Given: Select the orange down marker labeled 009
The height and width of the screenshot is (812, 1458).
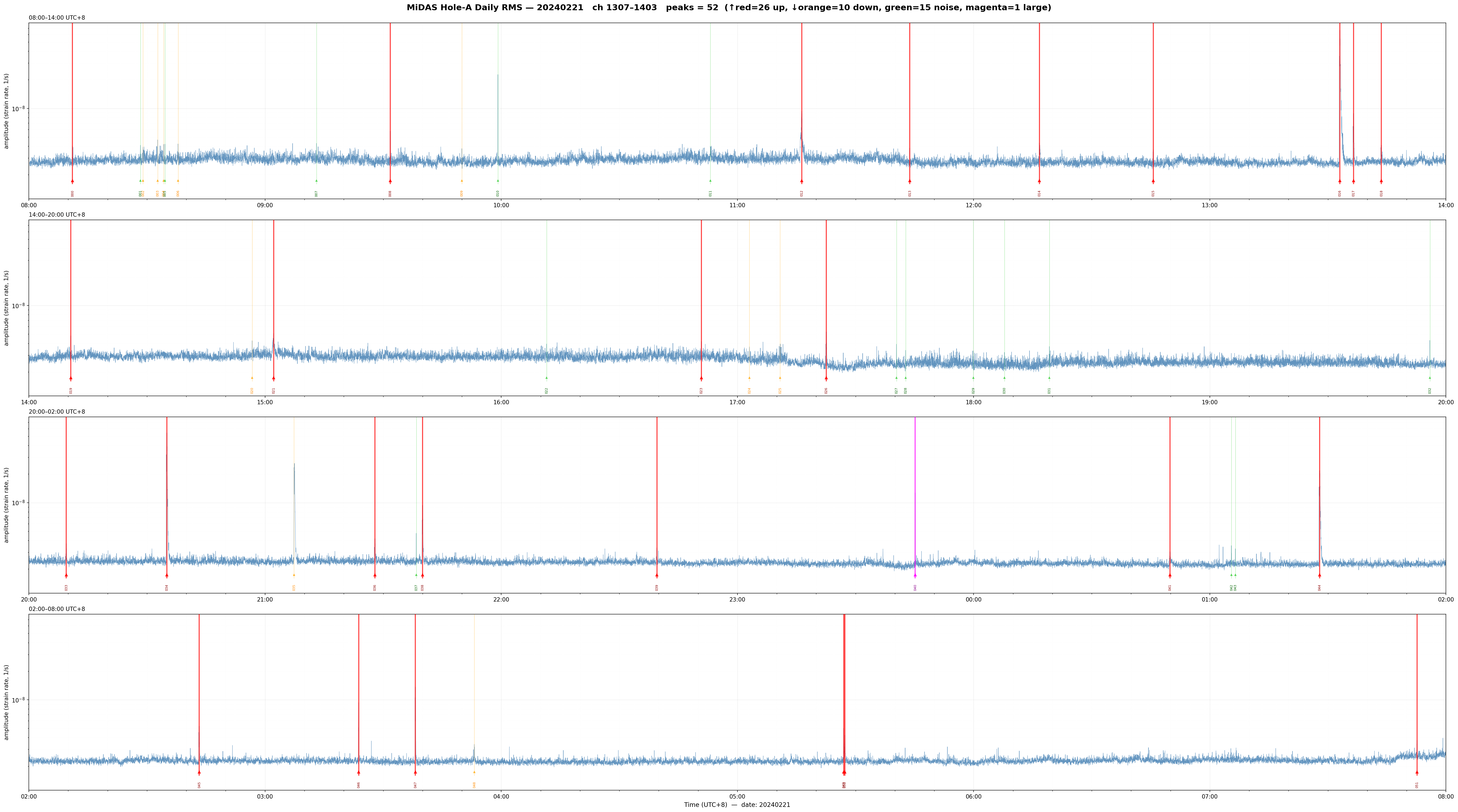Looking at the screenshot, I should tap(462, 181).
